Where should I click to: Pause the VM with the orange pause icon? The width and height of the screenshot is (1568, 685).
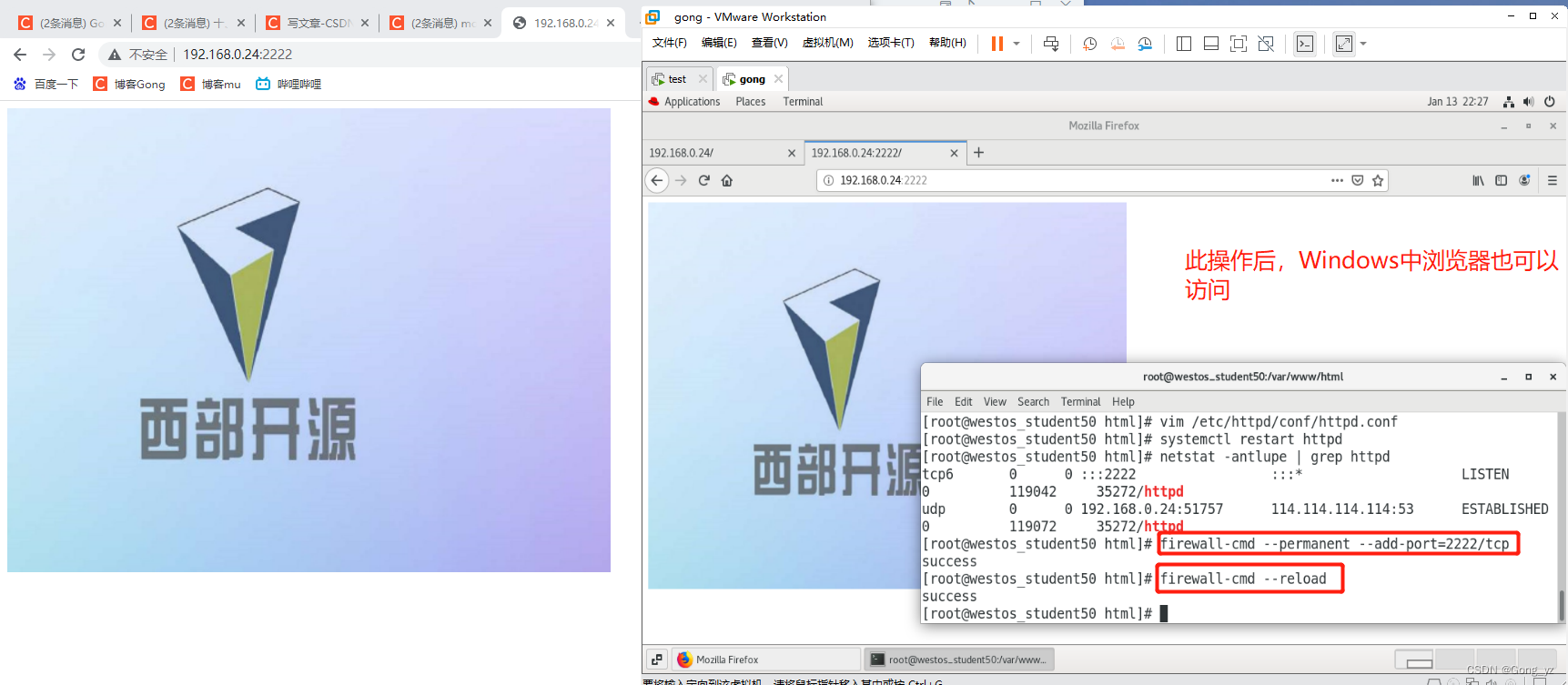[997, 44]
